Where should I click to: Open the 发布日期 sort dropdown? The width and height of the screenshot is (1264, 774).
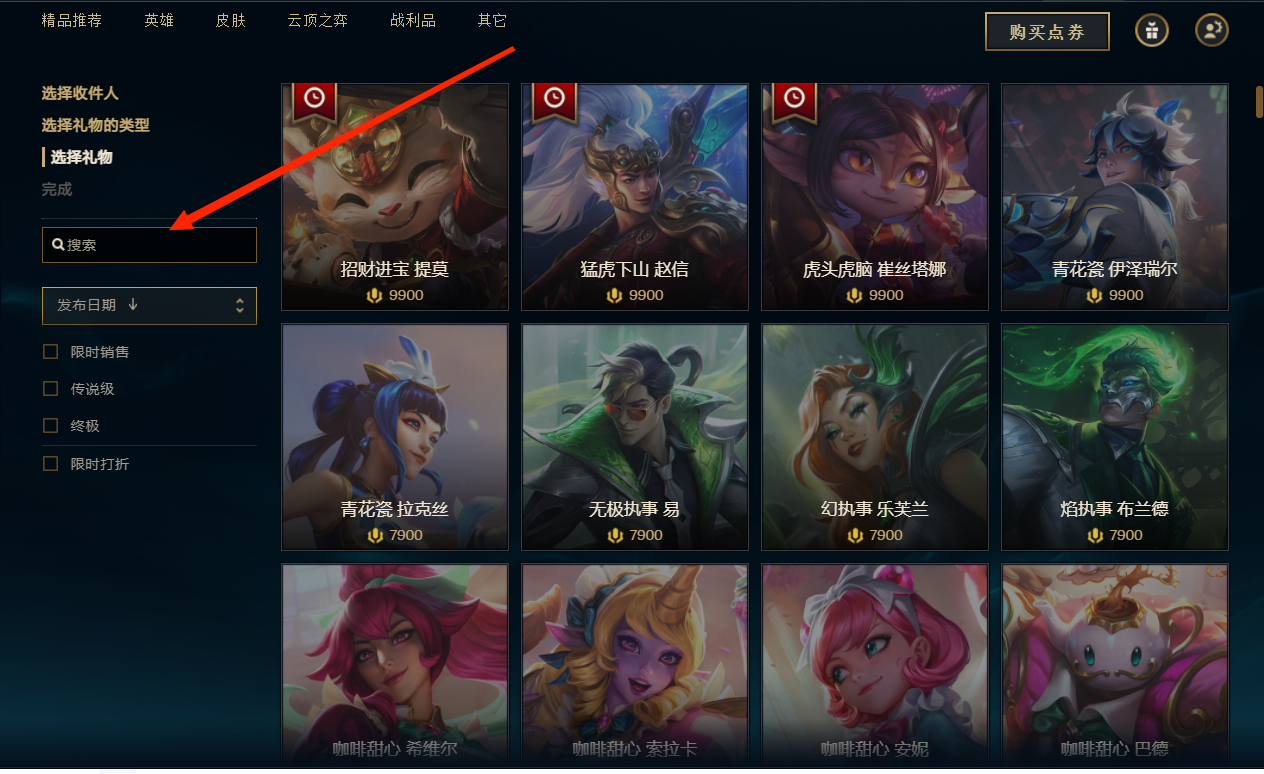pyautogui.click(x=149, y=306)
